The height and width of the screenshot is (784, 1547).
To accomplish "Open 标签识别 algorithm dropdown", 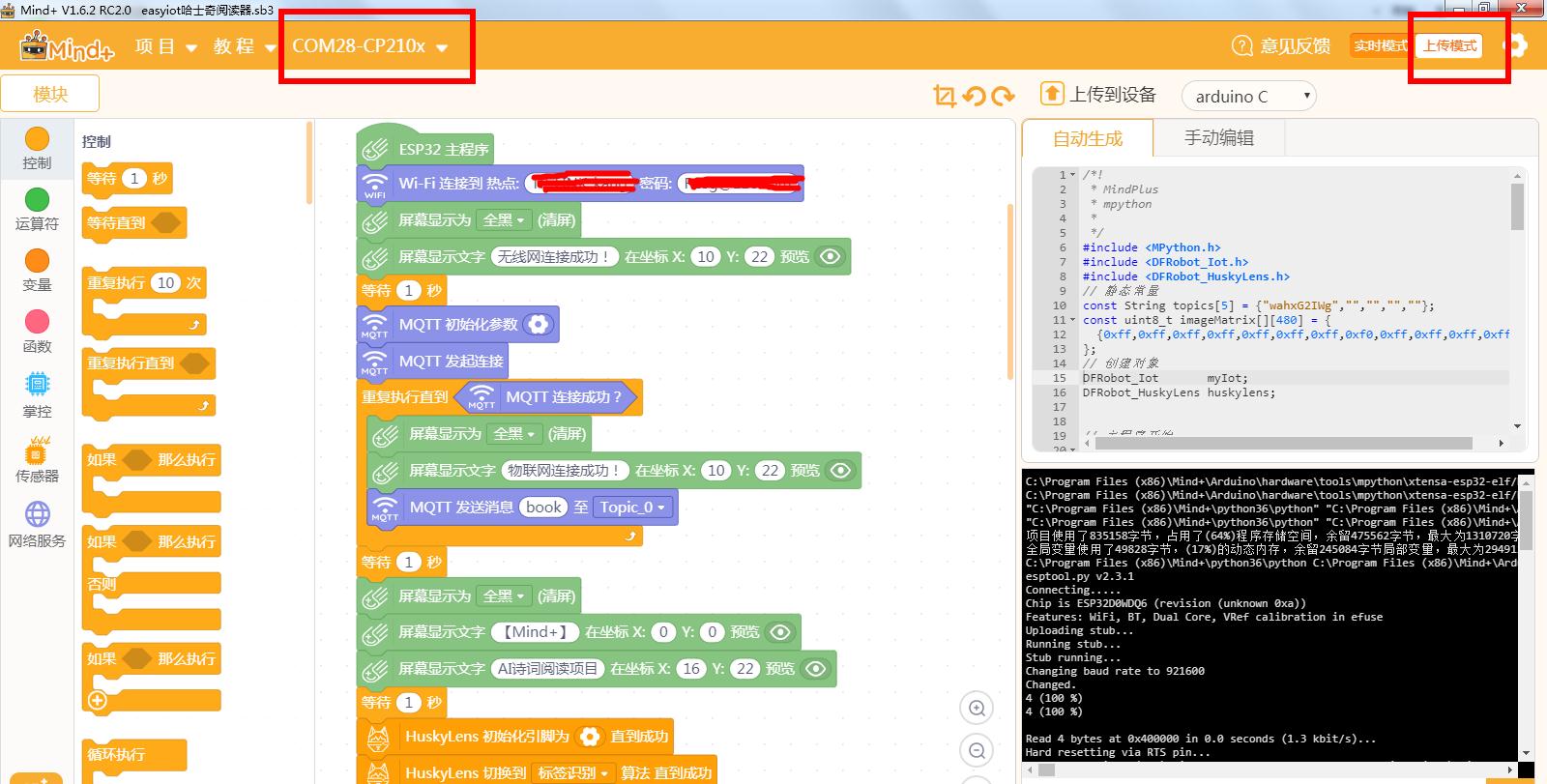I will (573, 773).
